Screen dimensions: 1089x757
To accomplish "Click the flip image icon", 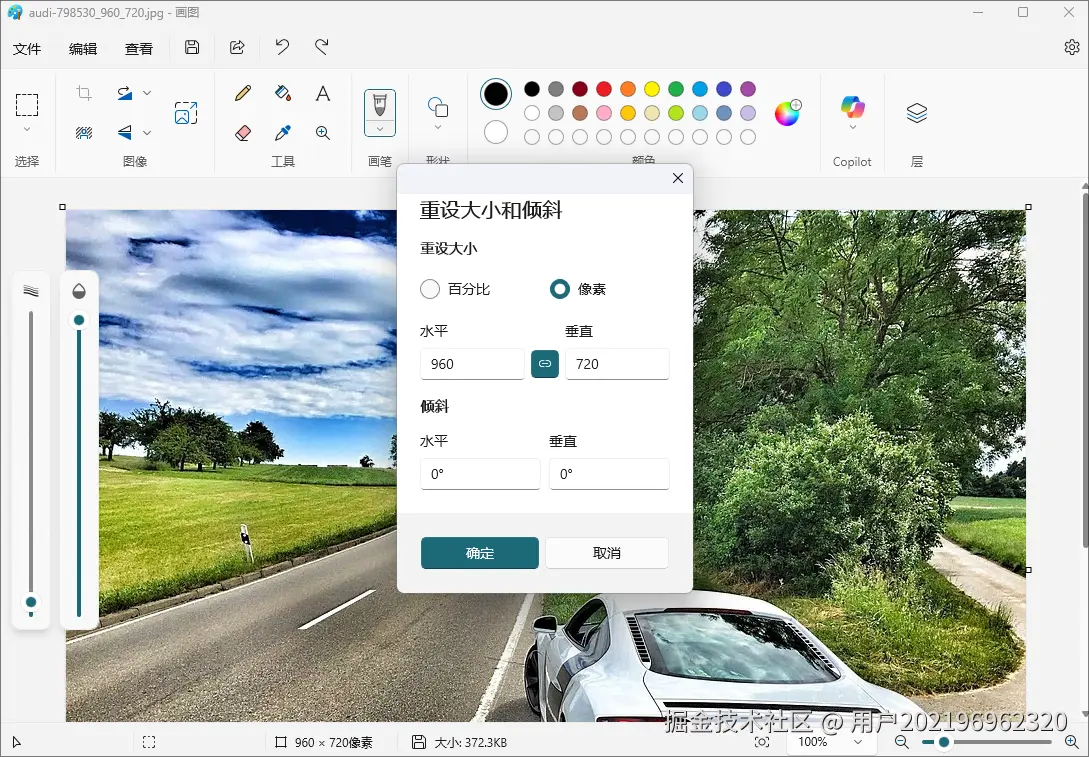I will (x=125, y=133).
